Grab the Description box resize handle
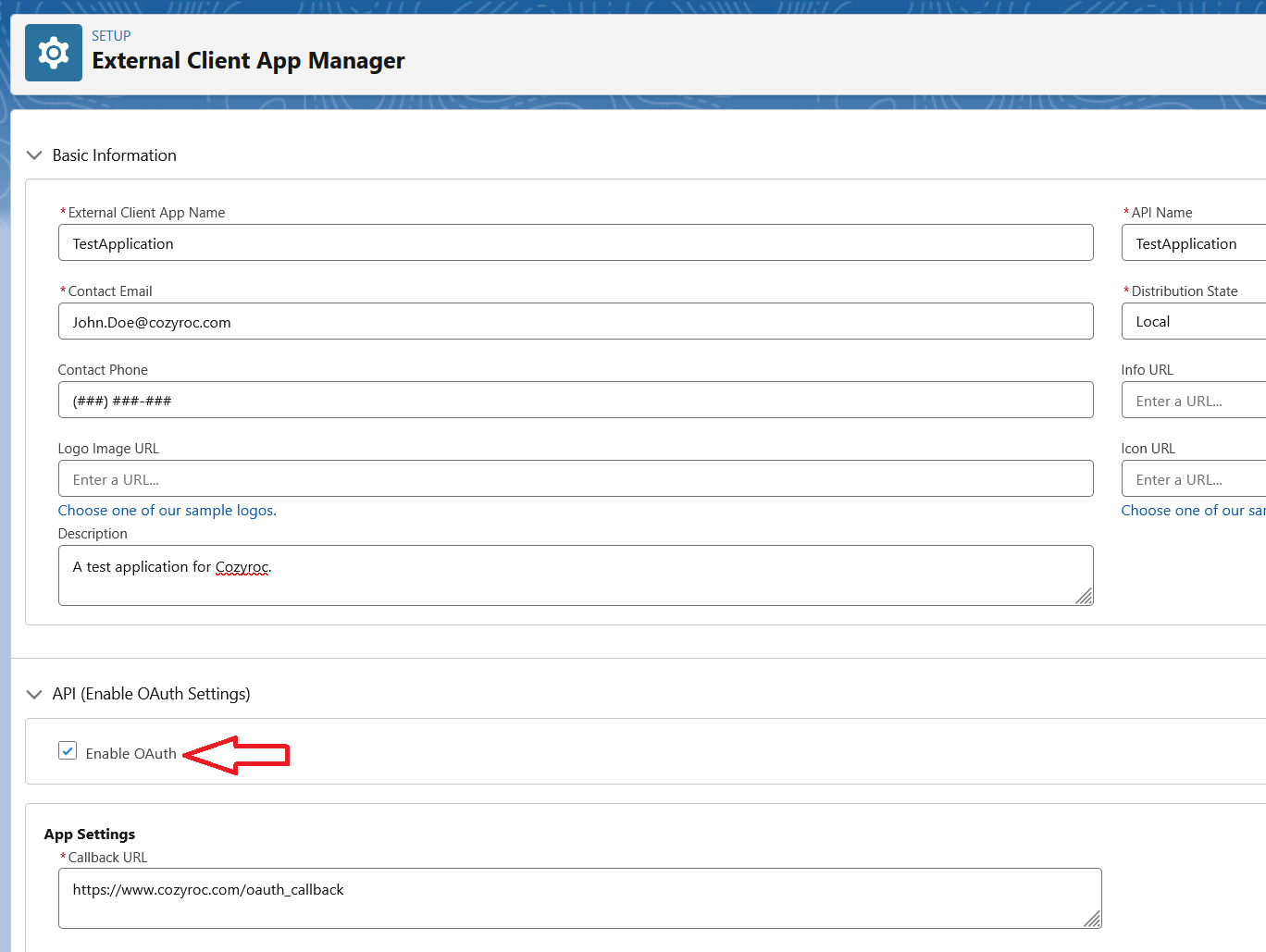Image resolution: width=1266 pixels, height=952 pixels. click(x=1085, y=597)
